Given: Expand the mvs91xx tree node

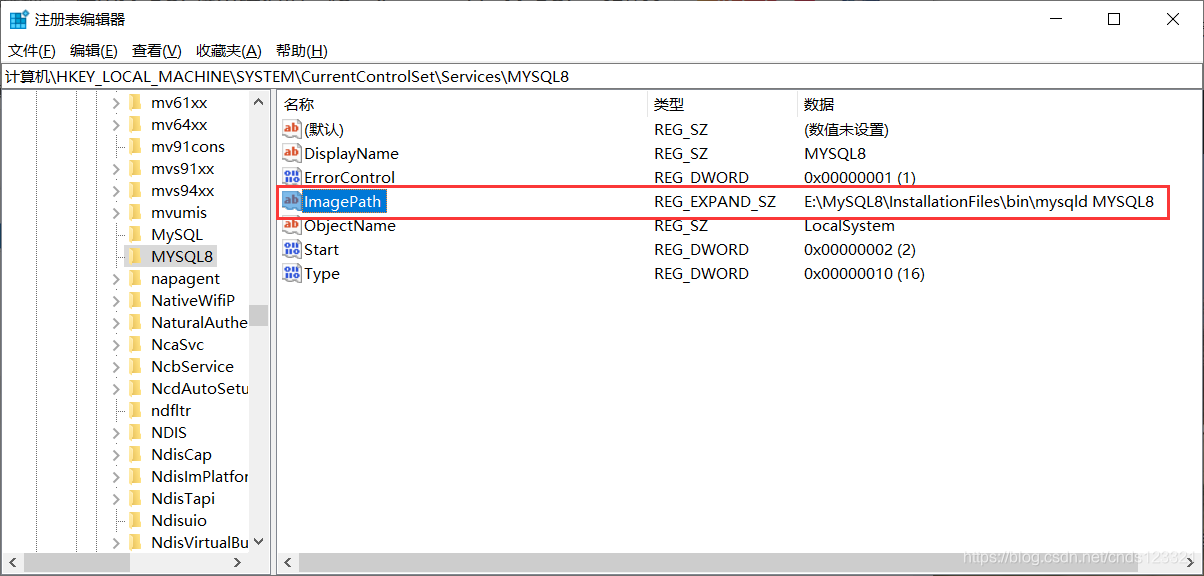Looking at the screenshot, I should tap(117, 168).
